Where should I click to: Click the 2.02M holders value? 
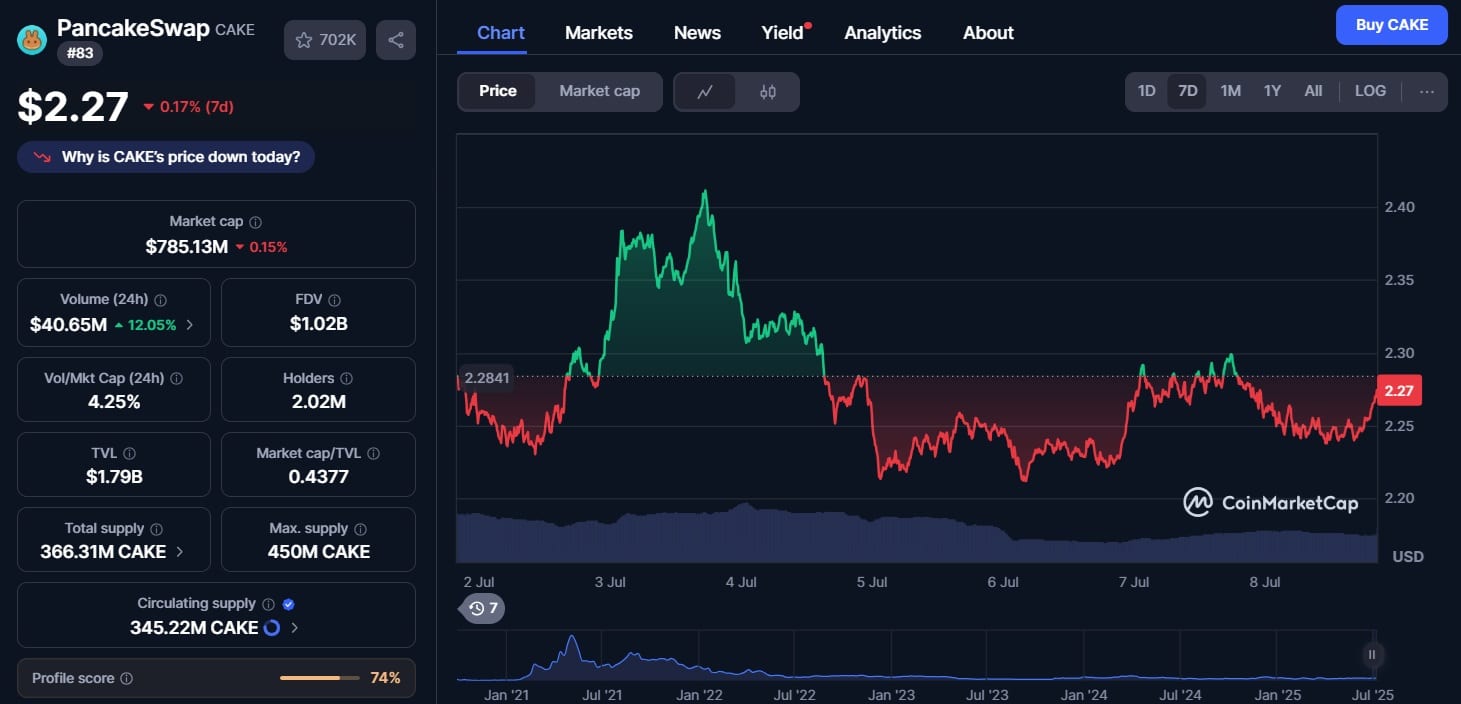click(318, 402)
